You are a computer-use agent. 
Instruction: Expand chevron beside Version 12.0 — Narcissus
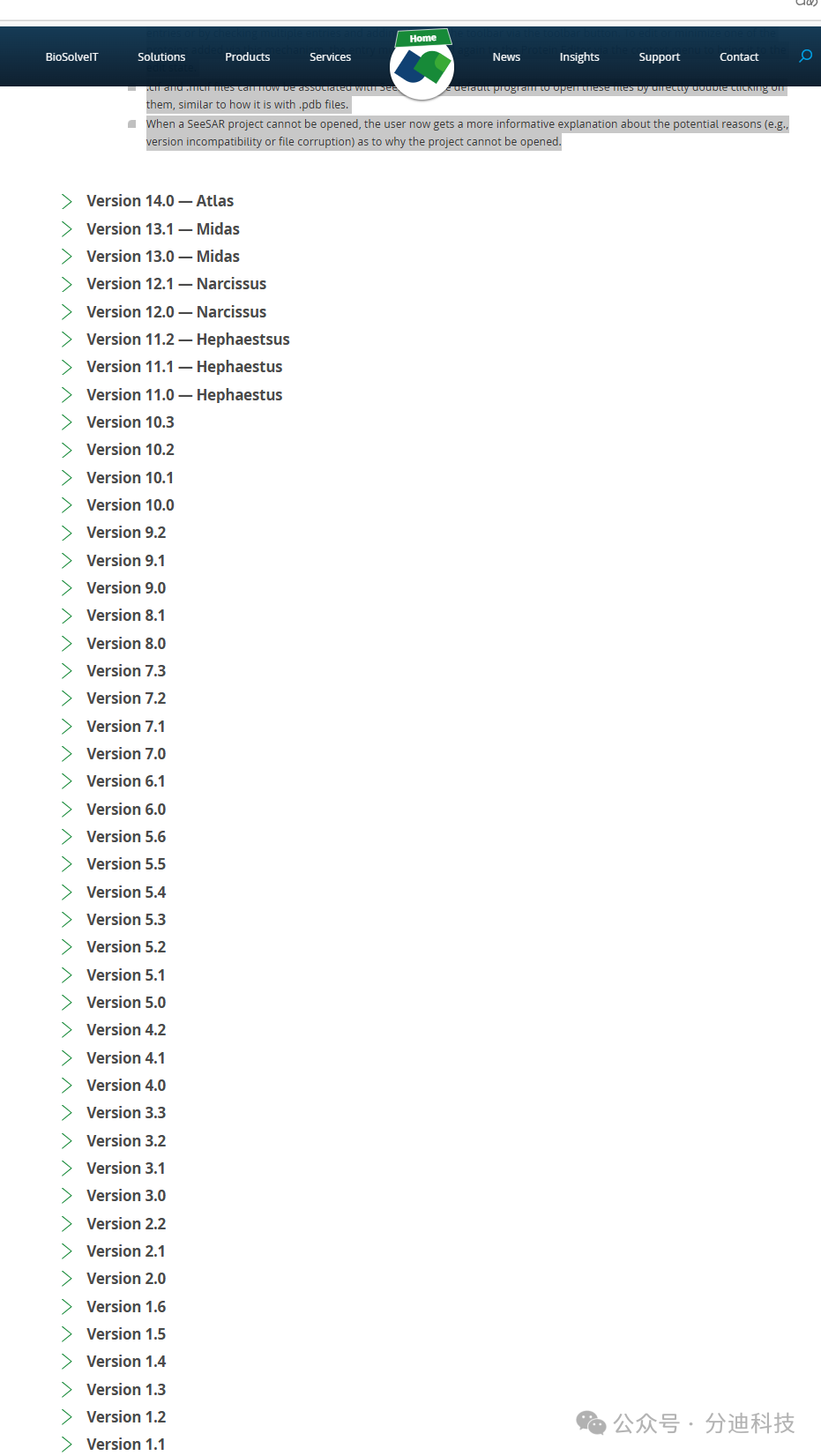(67, 312)
